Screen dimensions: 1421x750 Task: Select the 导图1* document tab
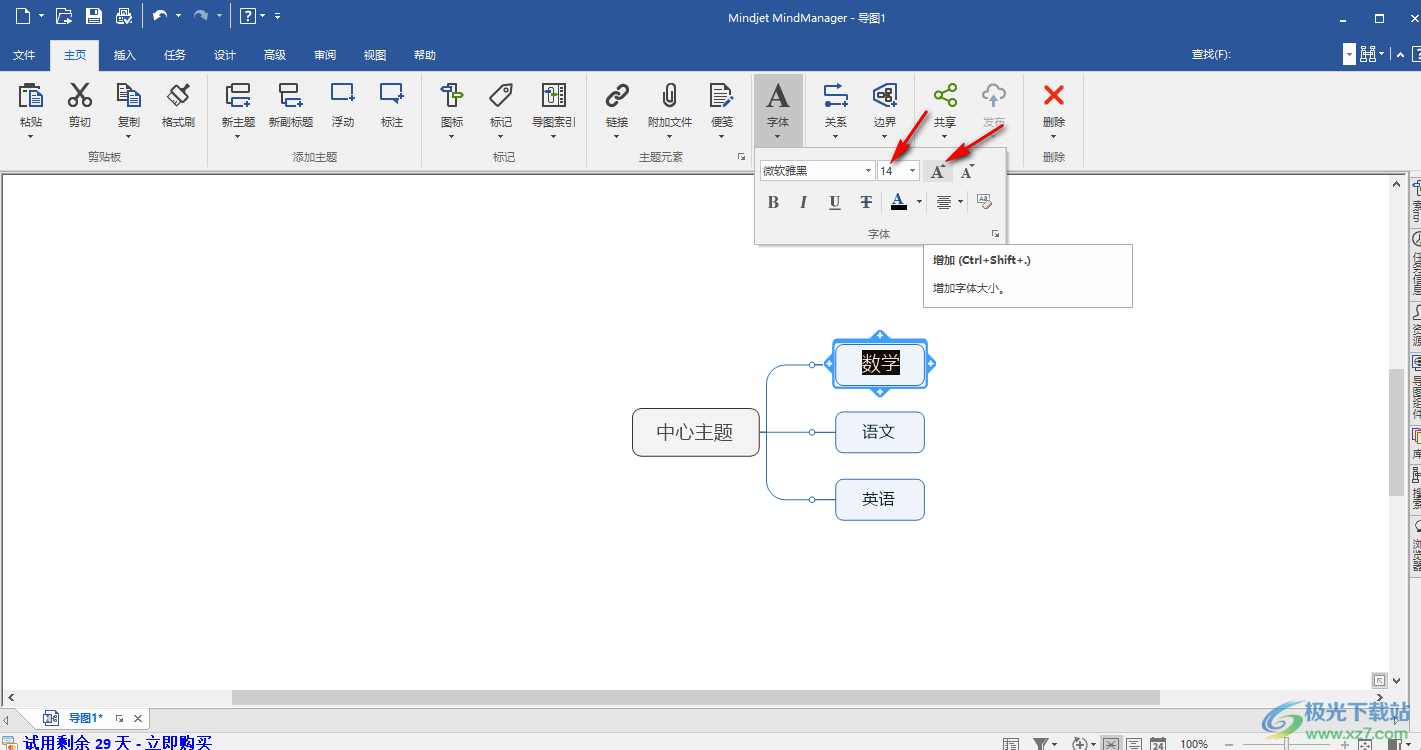click(x=84, y=718)
